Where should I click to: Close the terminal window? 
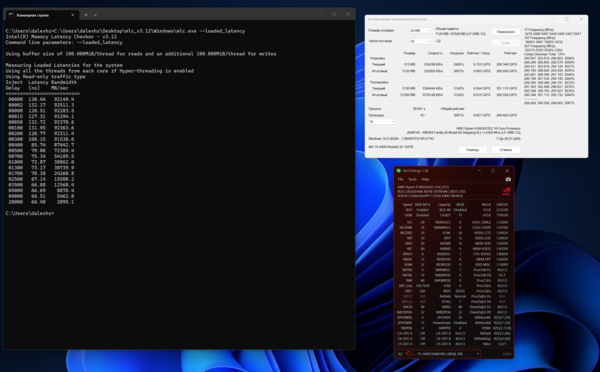coord(348,14)
